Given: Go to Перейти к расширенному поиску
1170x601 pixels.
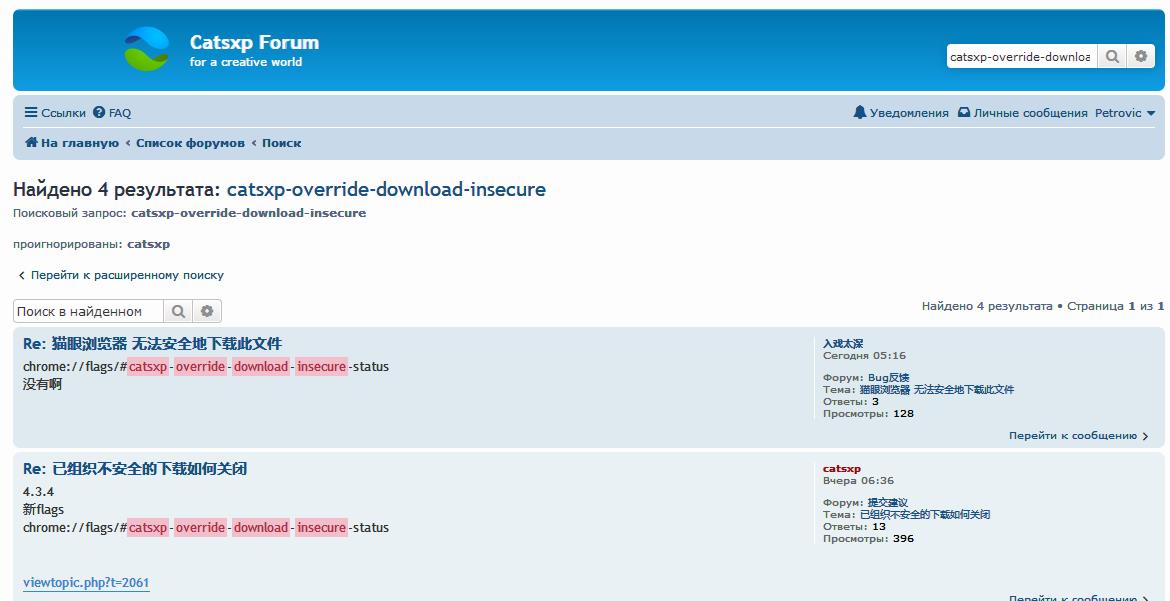Looking at the screenshot, I should tap(121, 275).
